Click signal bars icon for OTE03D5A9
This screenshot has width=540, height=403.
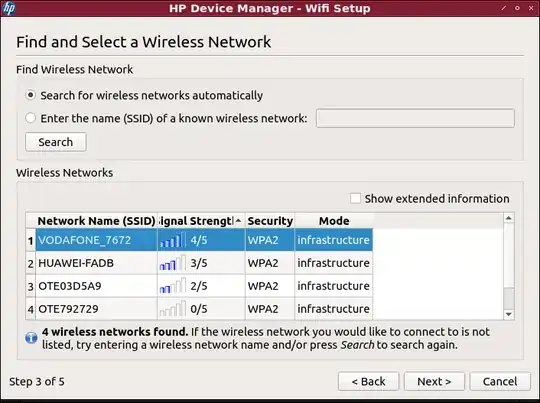(x=172, y=286)
